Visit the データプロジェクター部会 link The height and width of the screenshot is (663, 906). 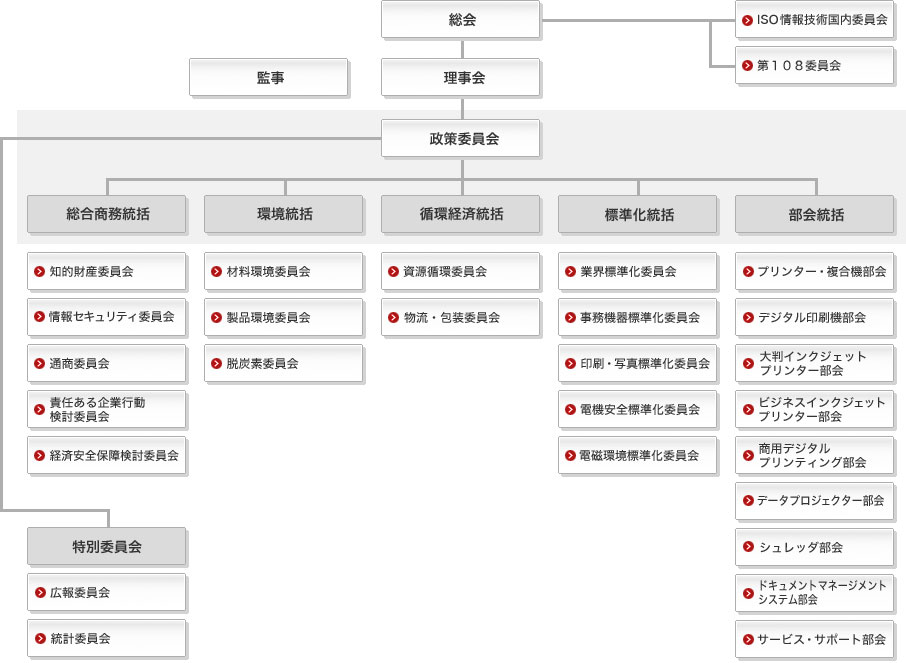(820, 500)
